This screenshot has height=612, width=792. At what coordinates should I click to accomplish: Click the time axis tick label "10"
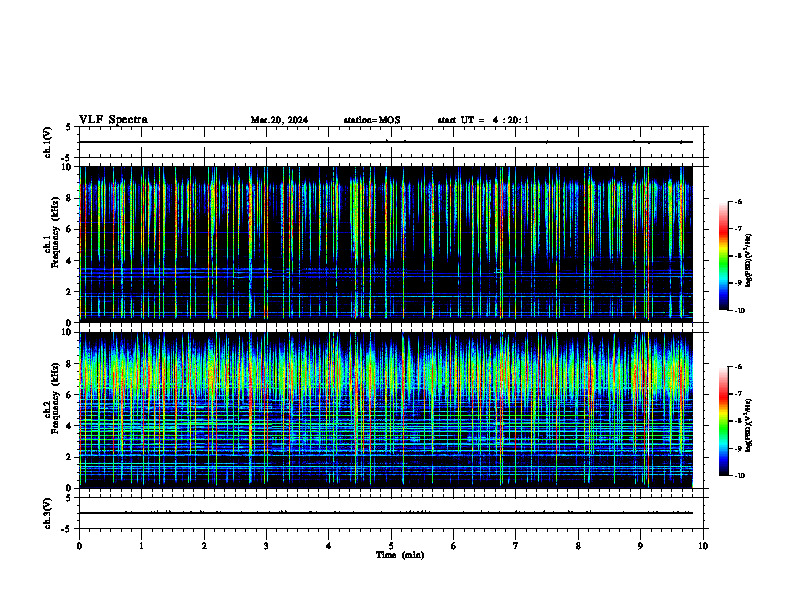pos(703,546)
